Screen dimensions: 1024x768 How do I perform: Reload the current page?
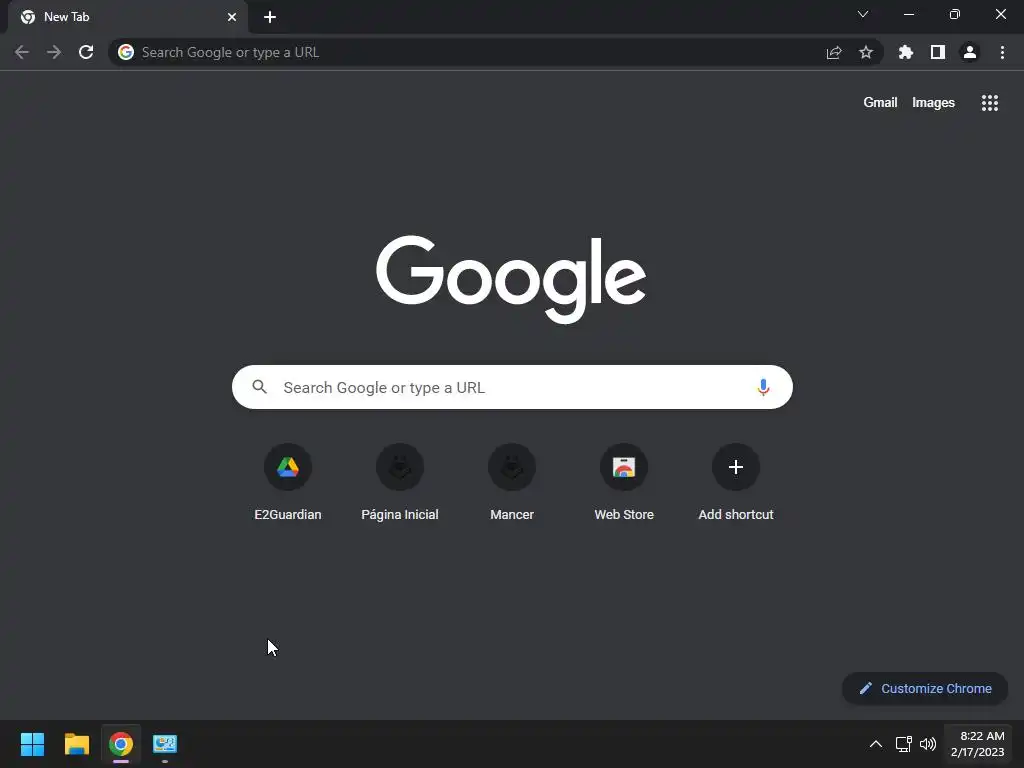[86, 52]
